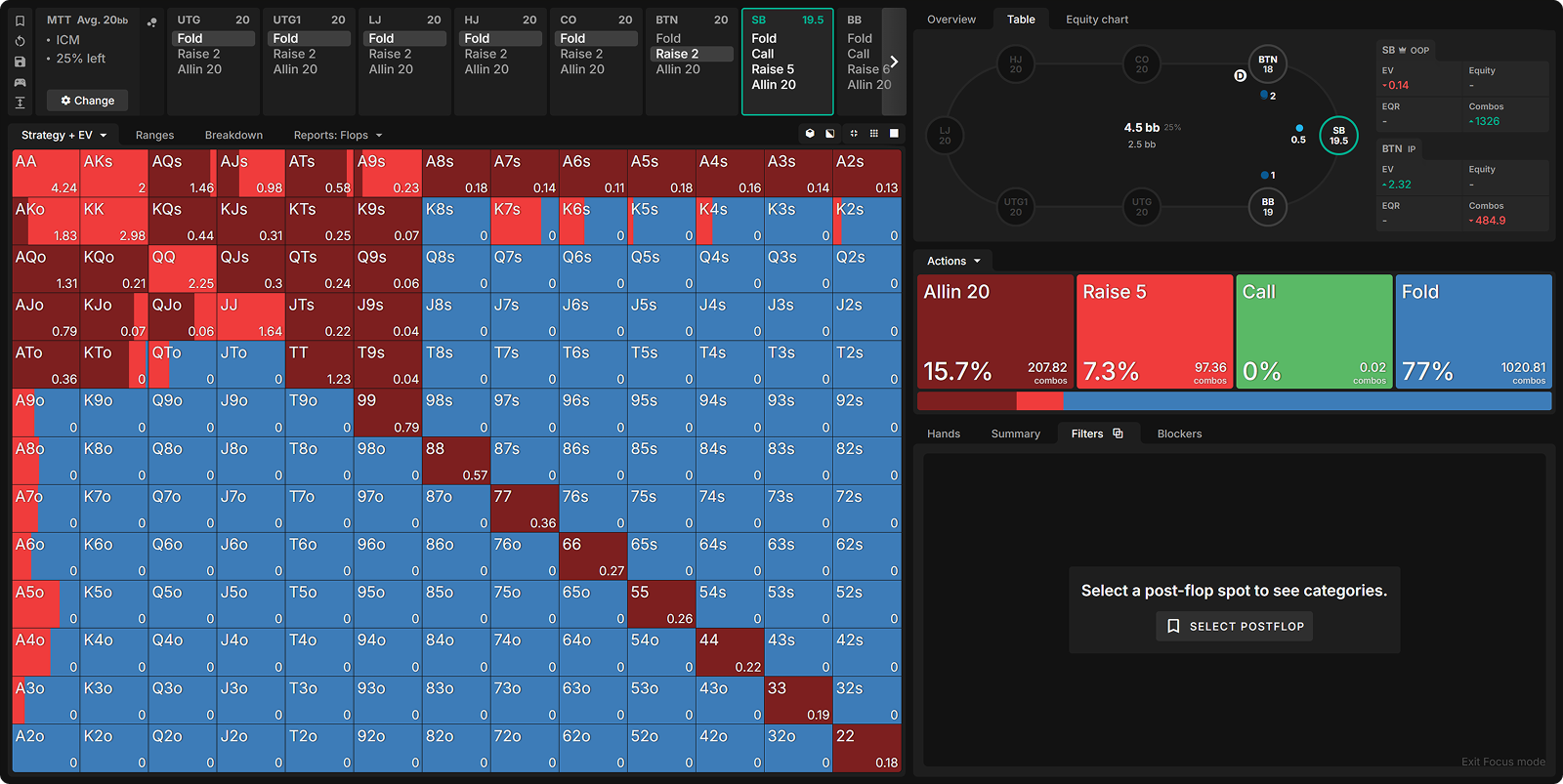
Task: Open the Actions dropdown
Action: [952, 261]
